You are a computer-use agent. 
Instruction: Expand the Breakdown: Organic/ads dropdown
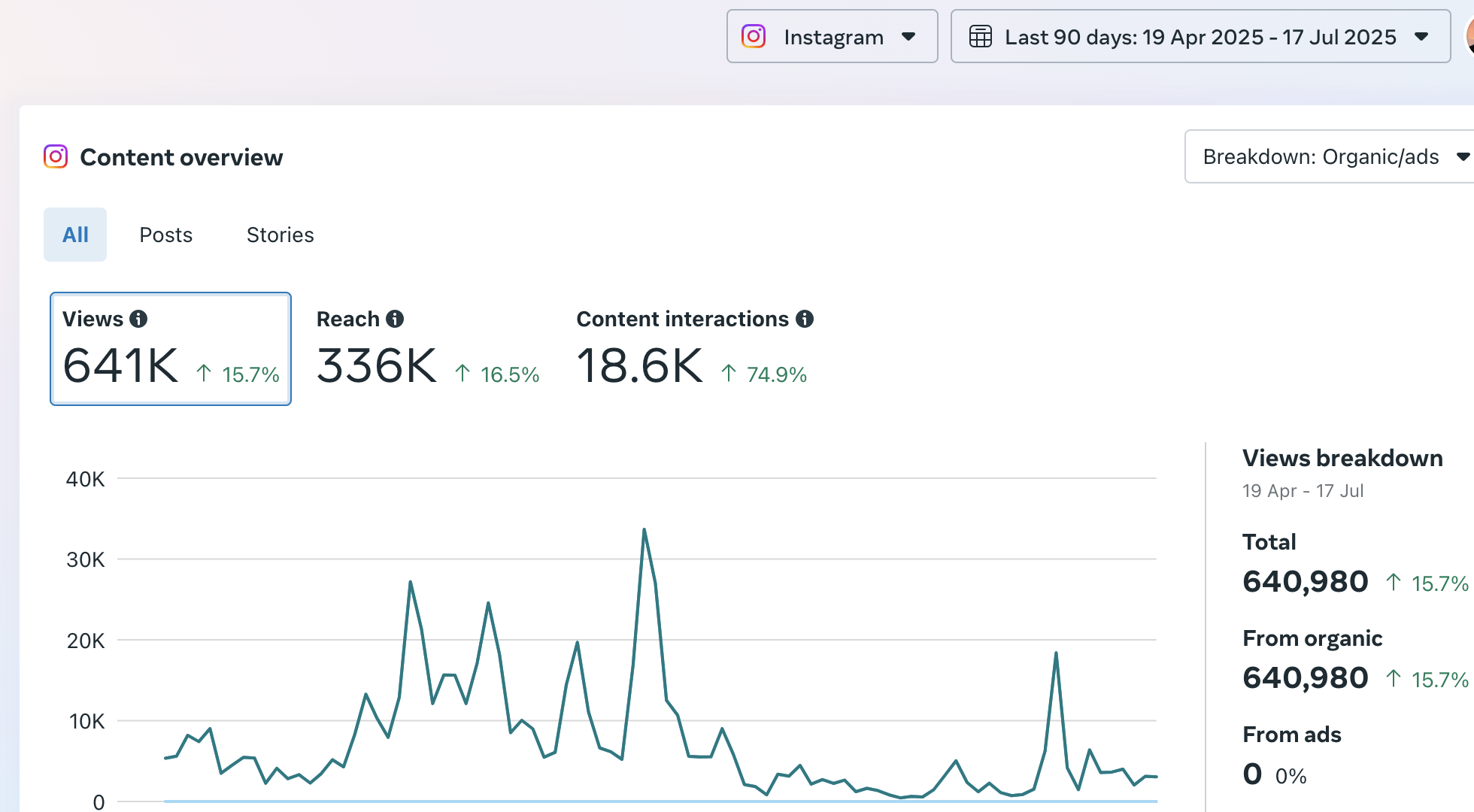tap(1328, 156)
